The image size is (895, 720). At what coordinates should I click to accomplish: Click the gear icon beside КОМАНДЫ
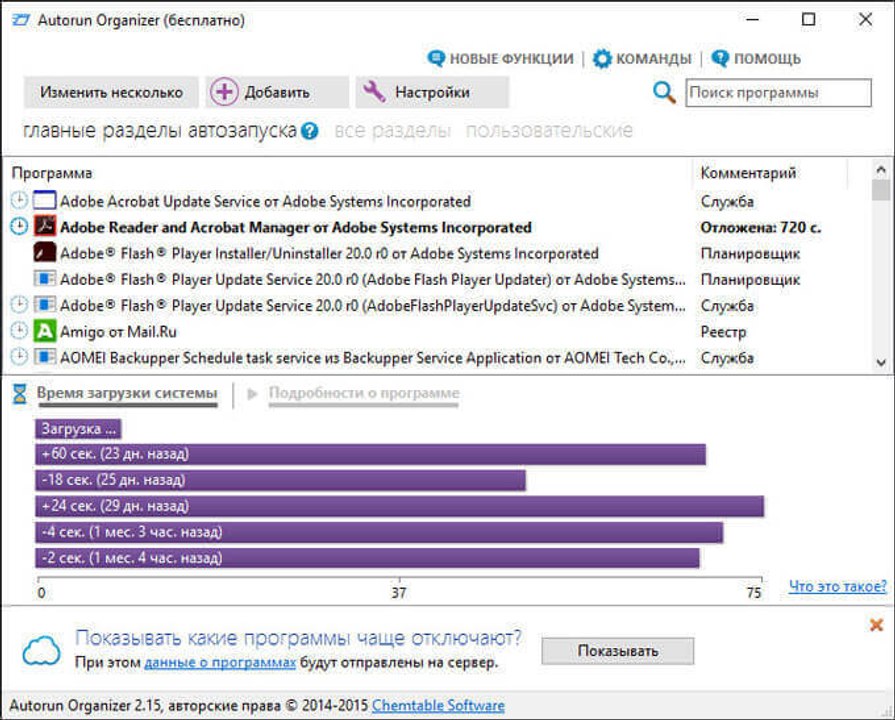[602, 58]
